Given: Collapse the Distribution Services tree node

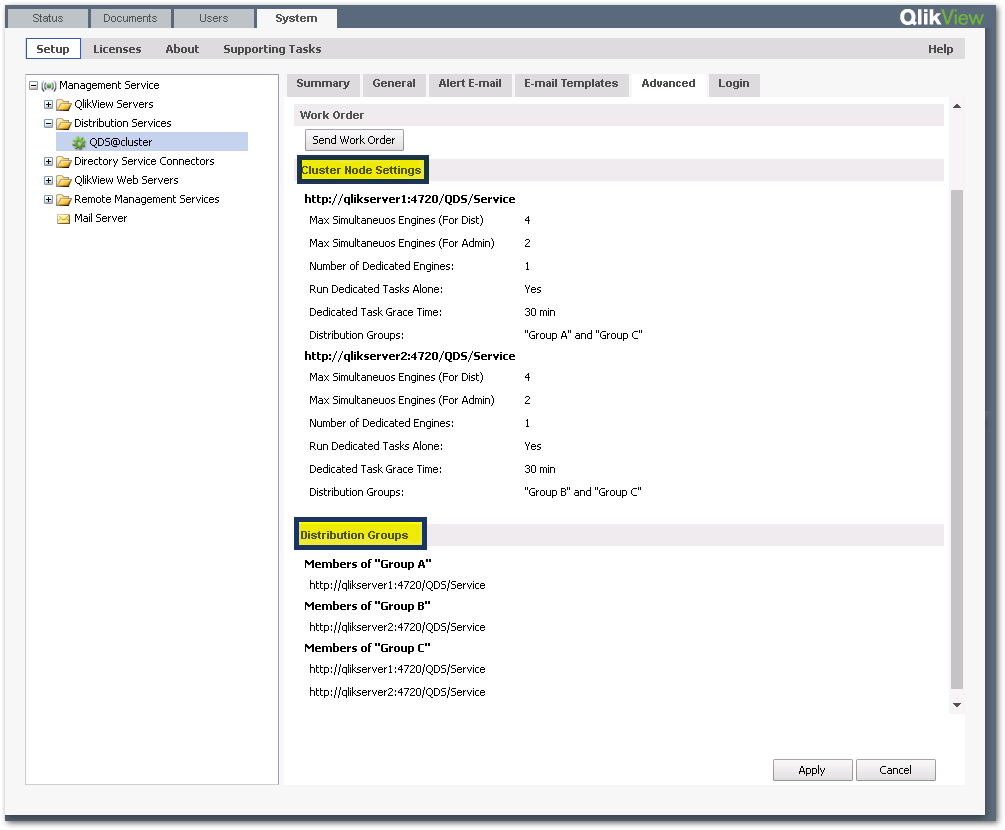Looking at the screenshot, I should tap(48, 123).
